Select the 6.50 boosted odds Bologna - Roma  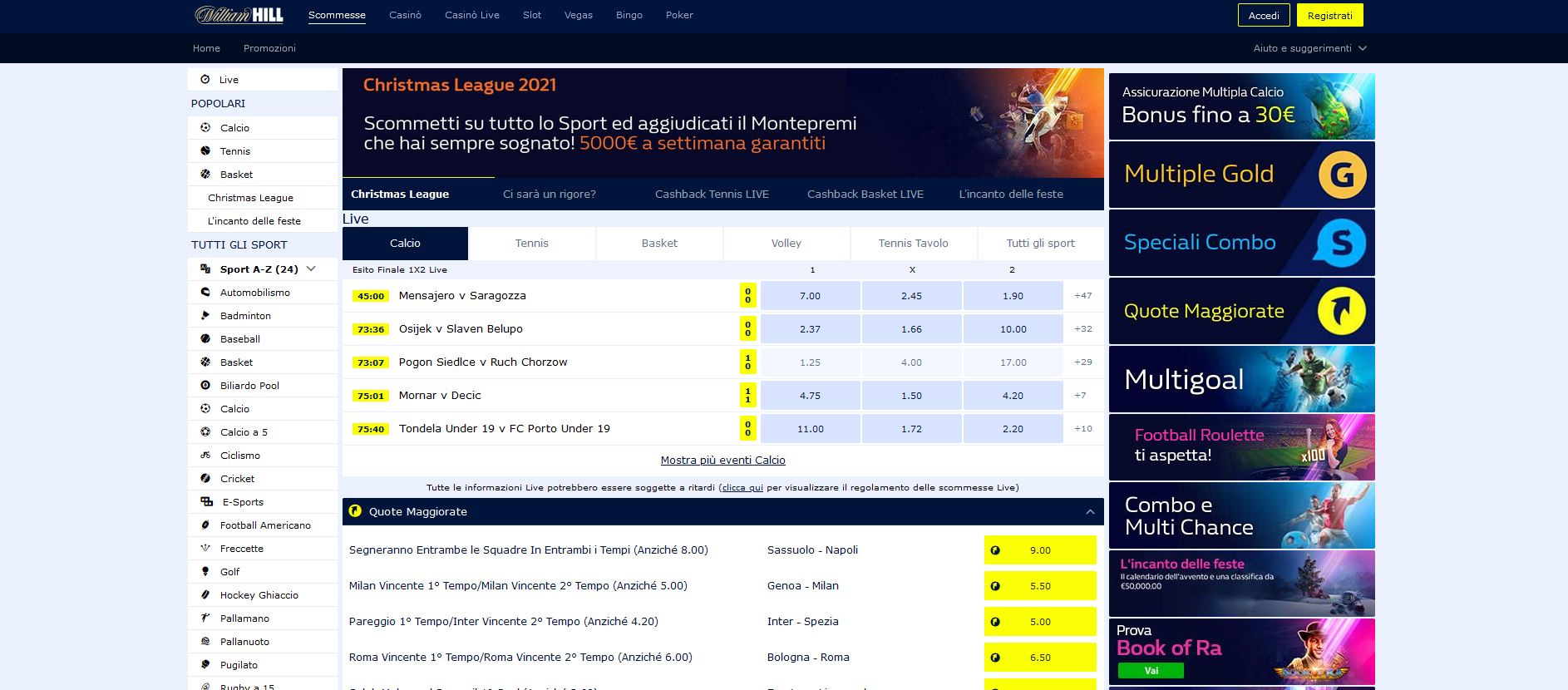tap(1040, 658)
